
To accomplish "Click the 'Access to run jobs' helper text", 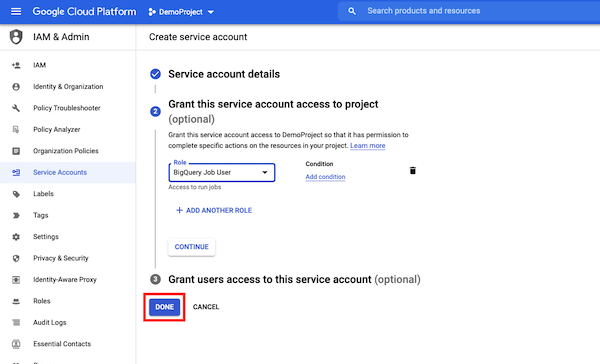I will point(195,187).
